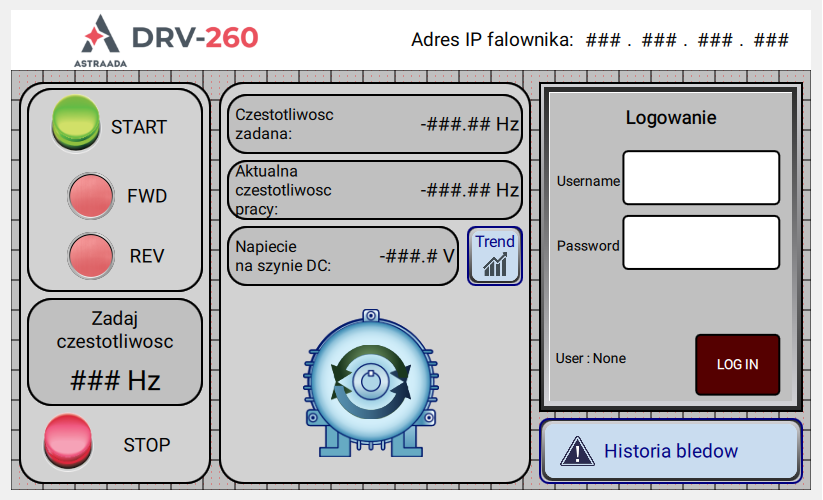Focus the Username input field
Image resolution: width=823 pixels, height=500 pixels.
click(x=701, y=178)
